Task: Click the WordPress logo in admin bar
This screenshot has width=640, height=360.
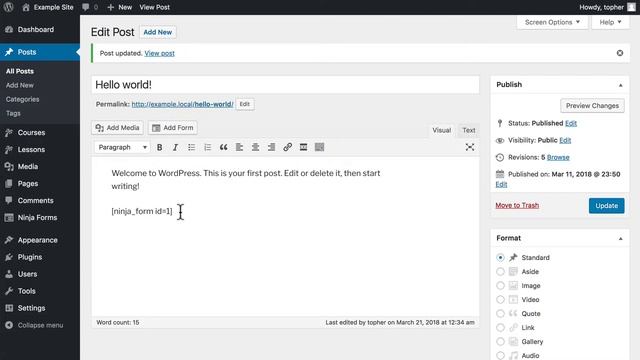Action: (x=9, y=7)
